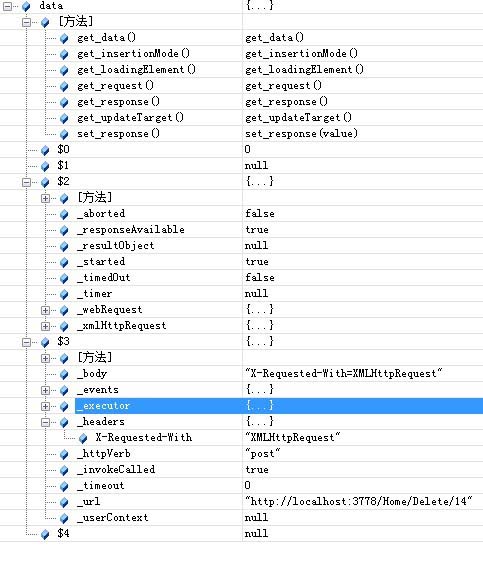Click the null value of $1
483x568 pixels.
click(256, 166)
